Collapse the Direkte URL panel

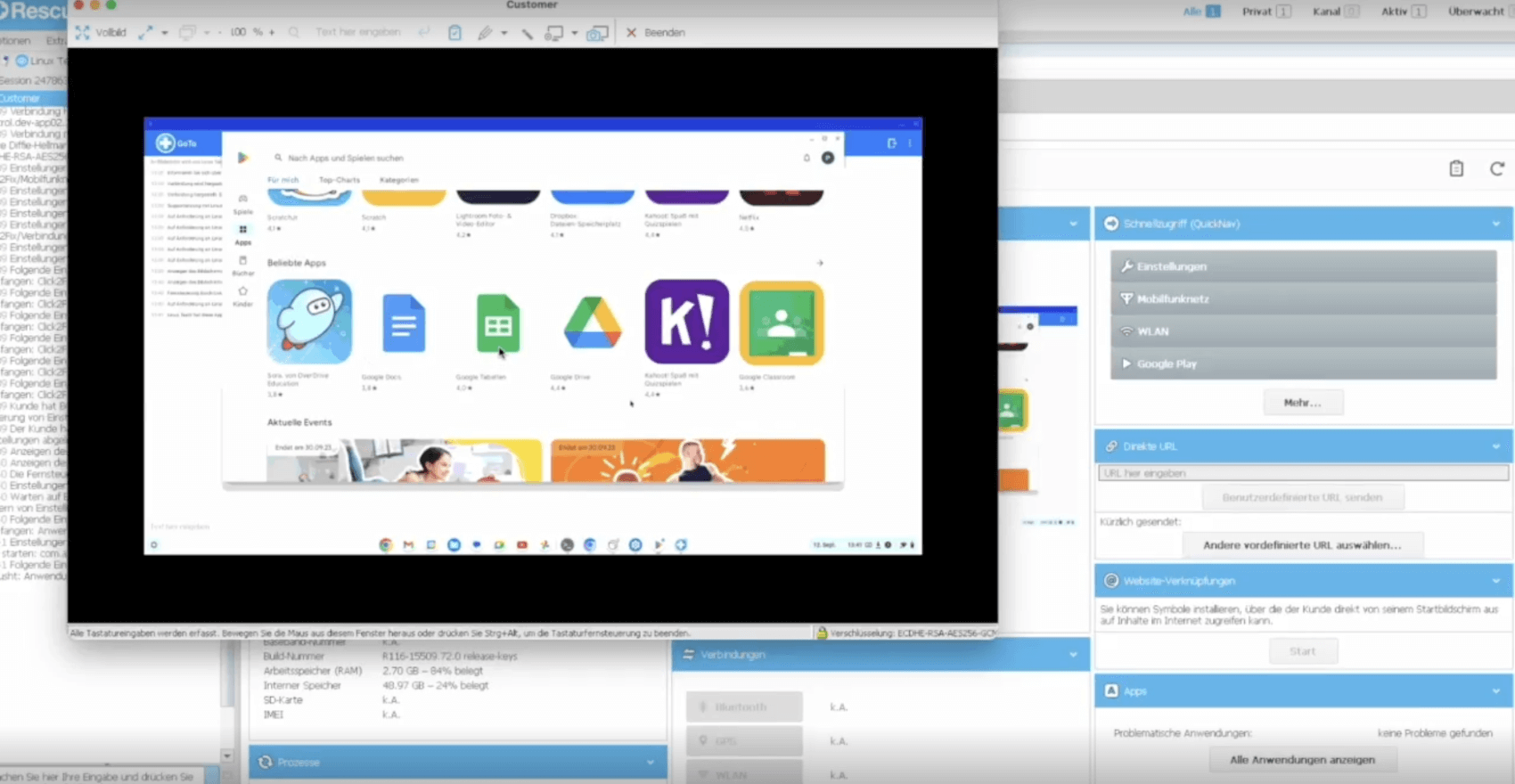pyautogui.click(x=1496, y=446)
